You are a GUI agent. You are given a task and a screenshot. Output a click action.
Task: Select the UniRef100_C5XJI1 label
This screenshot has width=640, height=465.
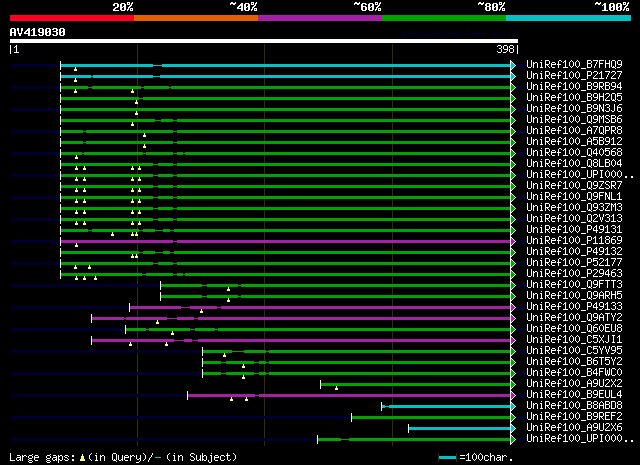coord(574,340)
